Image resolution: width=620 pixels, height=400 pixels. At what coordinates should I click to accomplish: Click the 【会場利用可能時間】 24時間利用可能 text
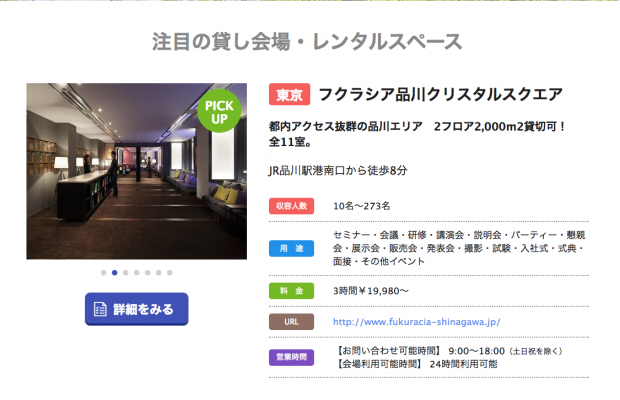415,364
